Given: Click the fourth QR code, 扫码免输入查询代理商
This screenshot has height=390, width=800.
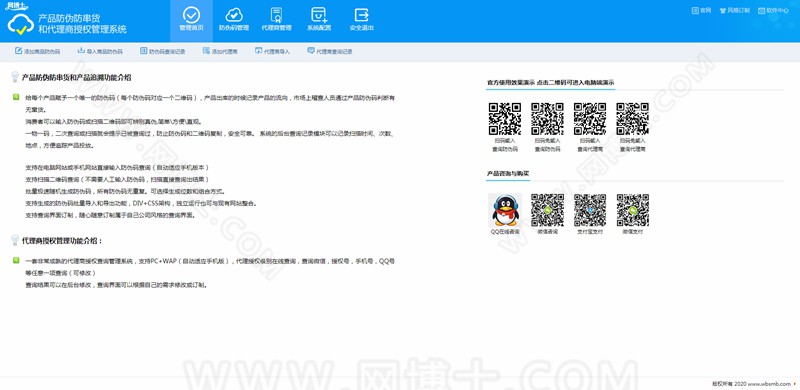Looking at the screenshot, I should click(x=633, y=119).
